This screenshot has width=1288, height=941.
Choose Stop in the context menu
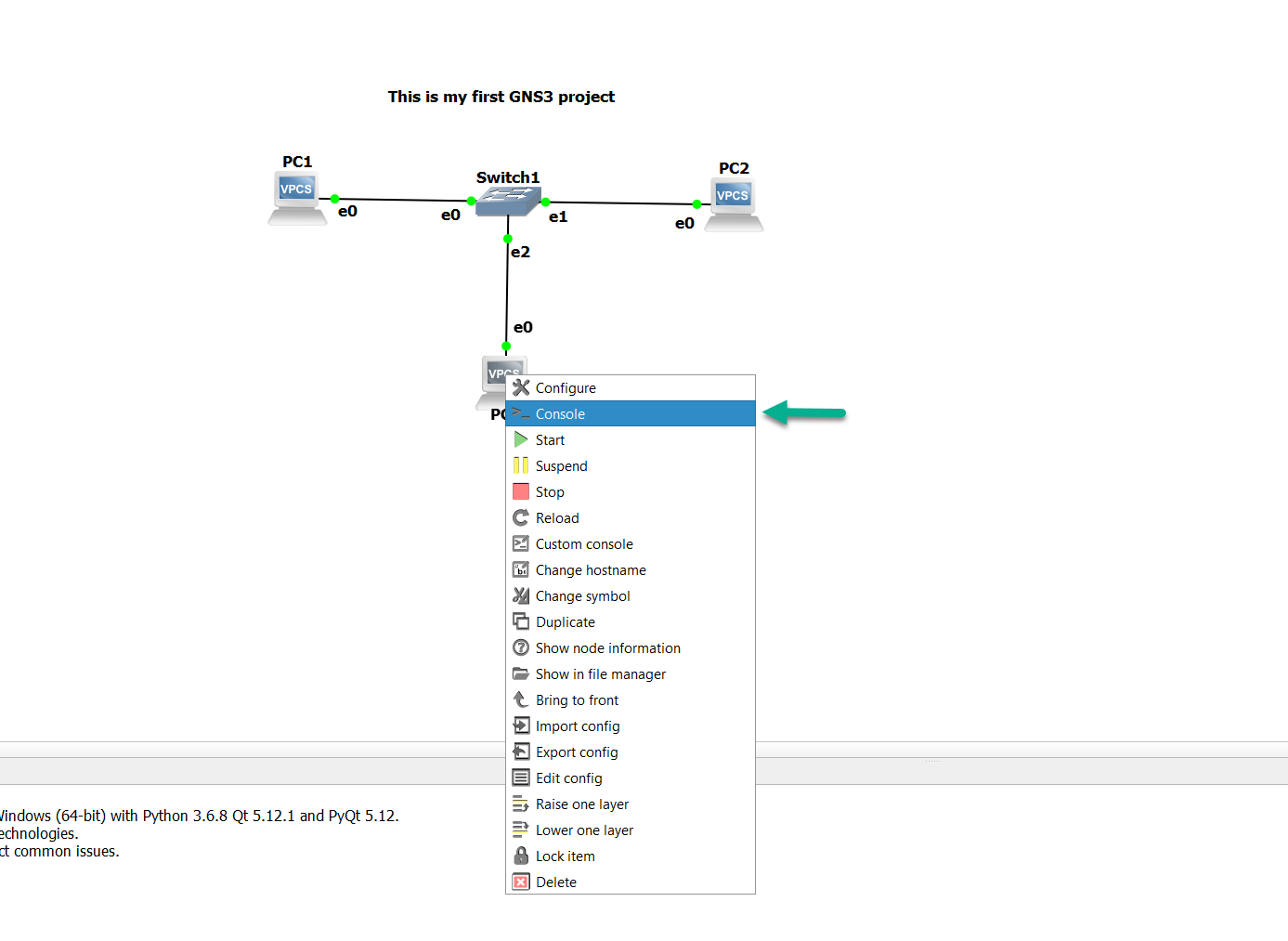[x=631, y=491]
